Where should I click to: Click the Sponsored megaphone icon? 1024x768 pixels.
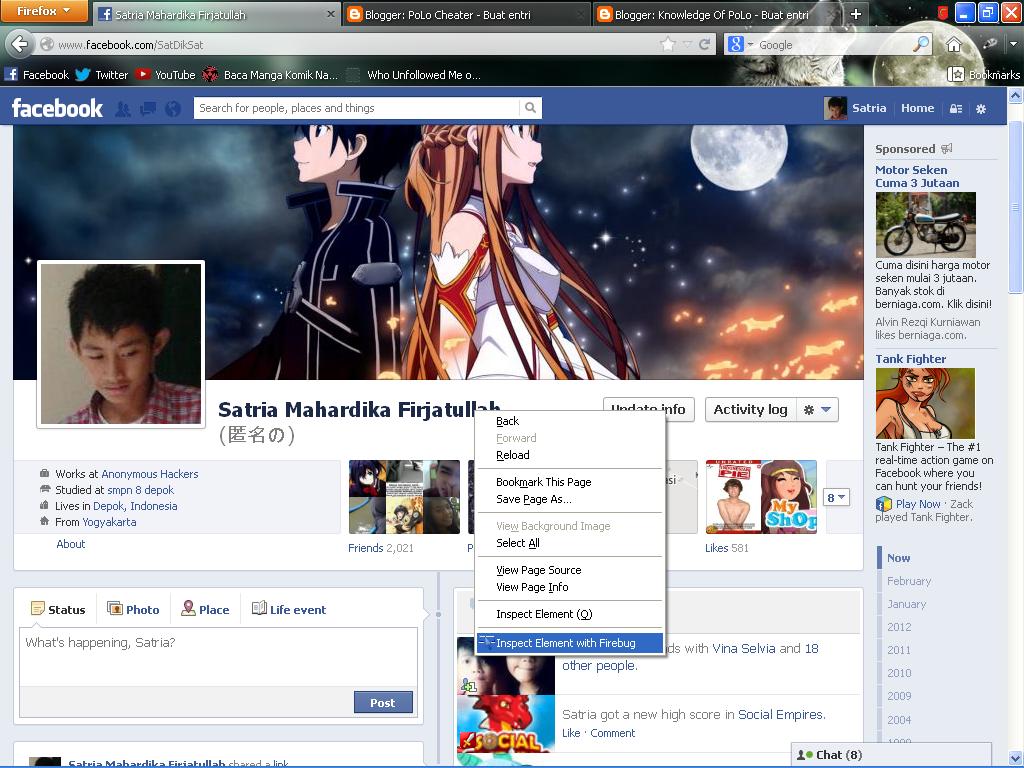pyautogui.click(x=946, y=149)
